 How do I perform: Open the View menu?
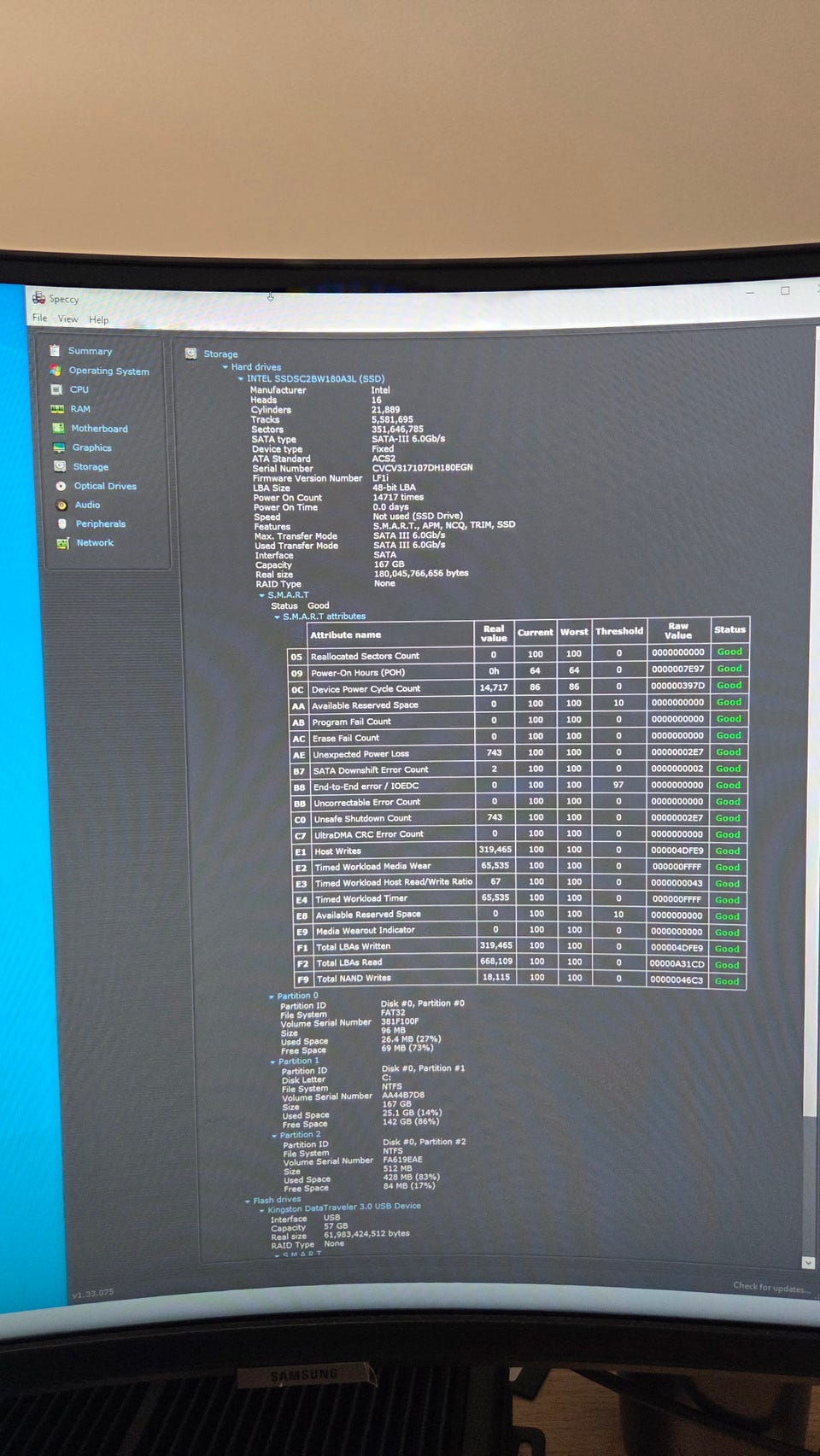(x=67, y=319)
